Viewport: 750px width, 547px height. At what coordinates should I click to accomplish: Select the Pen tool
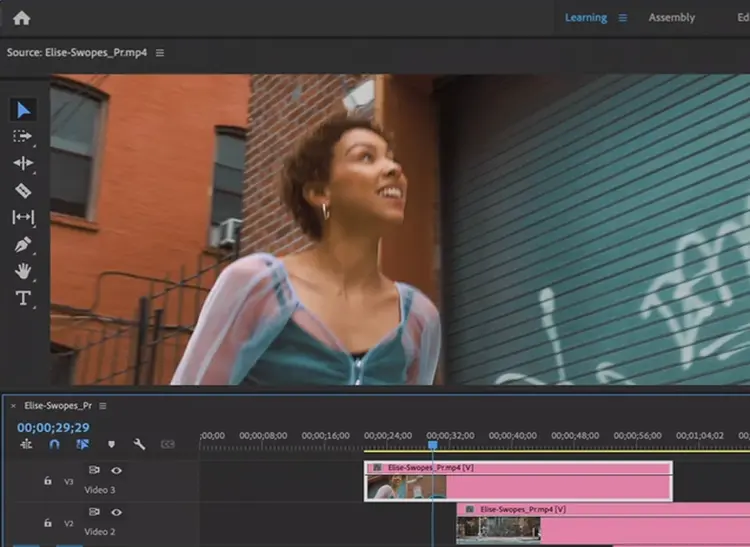[23, 244]
